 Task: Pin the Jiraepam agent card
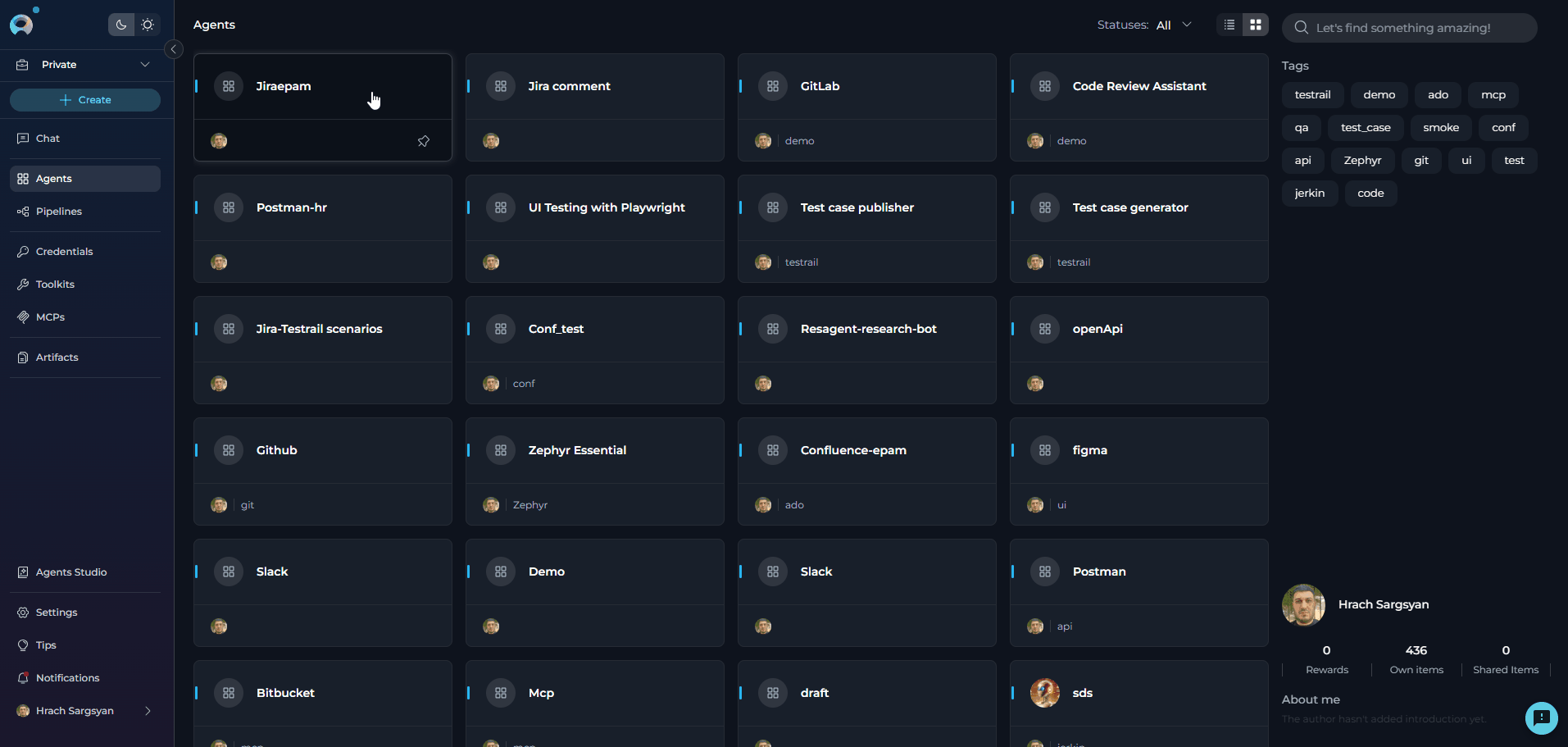[424, 141]
